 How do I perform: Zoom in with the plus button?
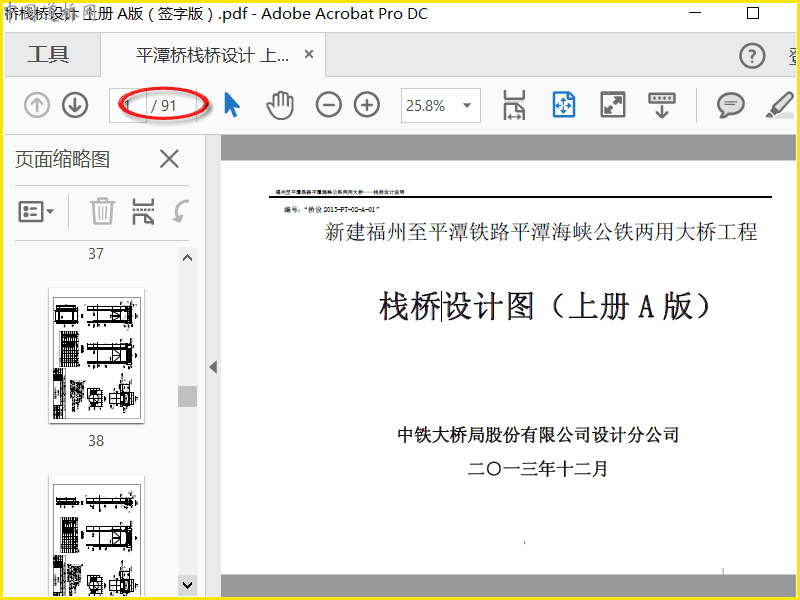pyautogui.click(x=367, y=105)
